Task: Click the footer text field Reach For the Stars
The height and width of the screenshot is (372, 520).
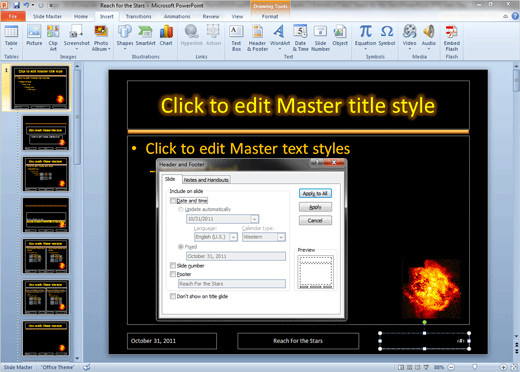Action: click(x=232, y=284)
